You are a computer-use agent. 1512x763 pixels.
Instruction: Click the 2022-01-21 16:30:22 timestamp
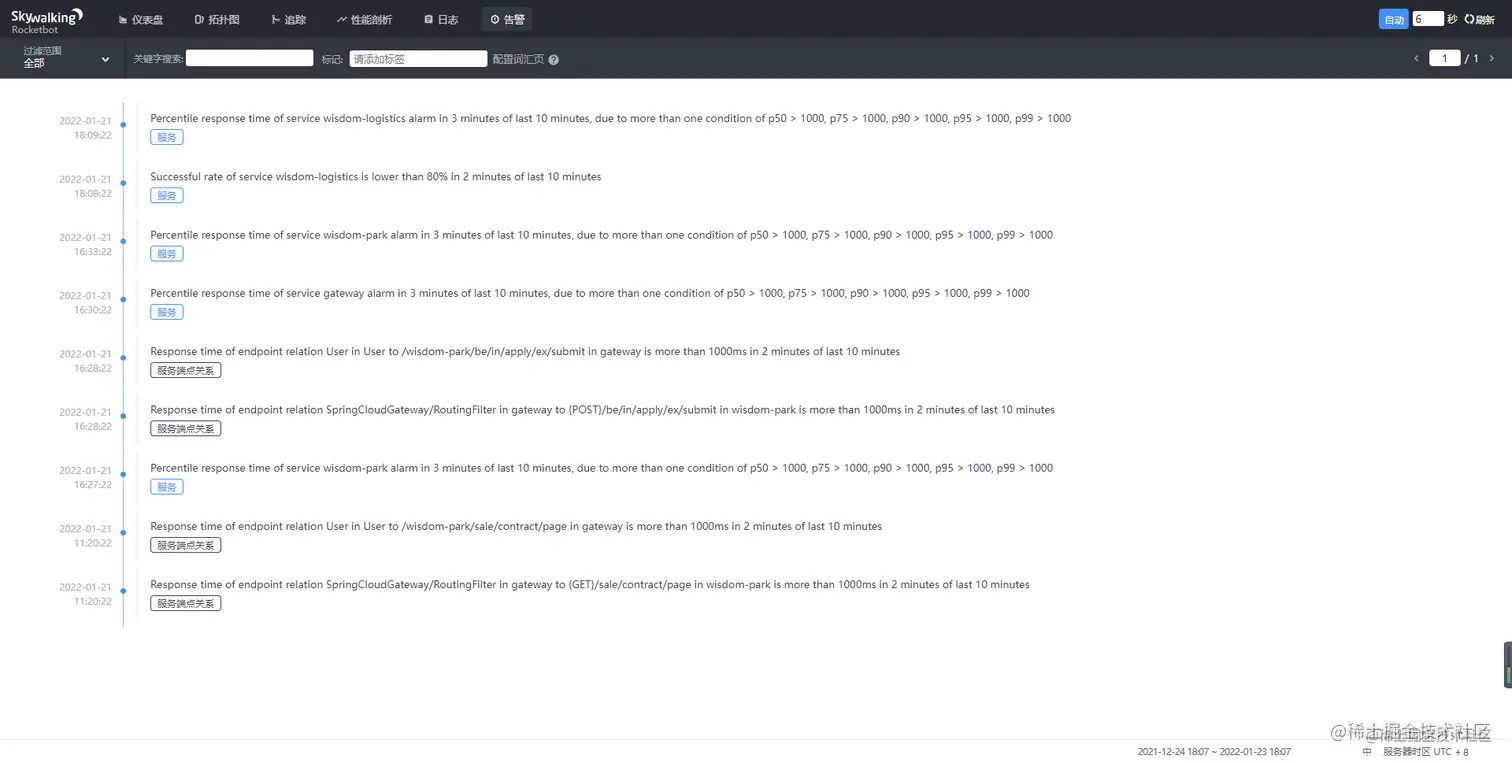tap(85, 303)
